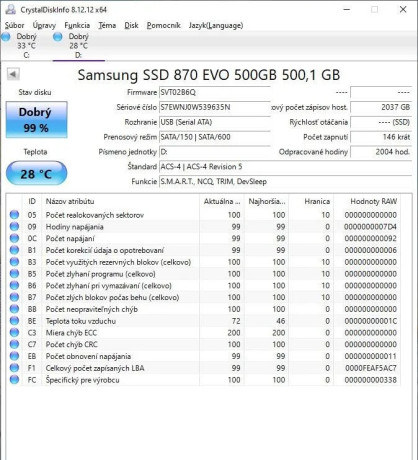Close the CrystalDiskInfo window

point(403,9)
